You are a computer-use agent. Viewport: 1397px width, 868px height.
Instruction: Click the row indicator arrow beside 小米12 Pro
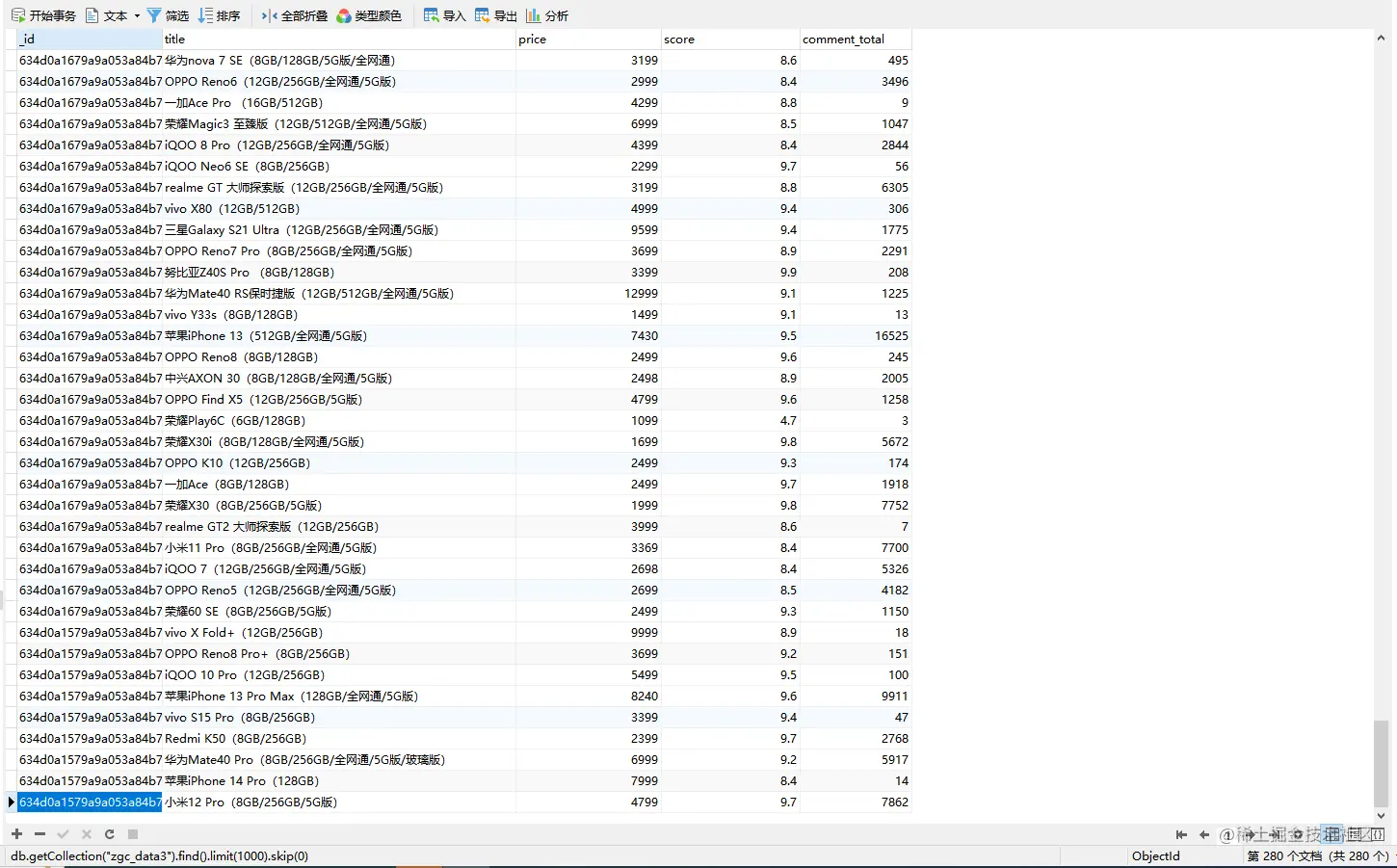pos(11,802)
